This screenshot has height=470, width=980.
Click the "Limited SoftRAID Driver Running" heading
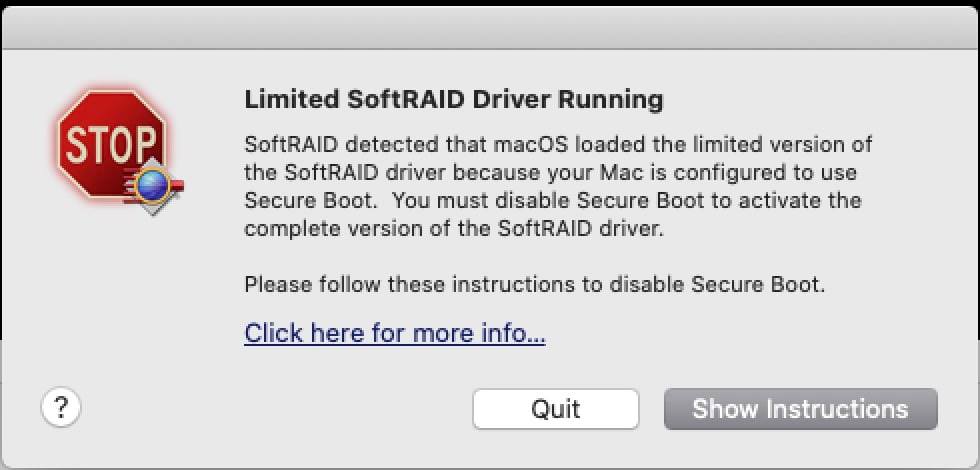pos(454,100)
